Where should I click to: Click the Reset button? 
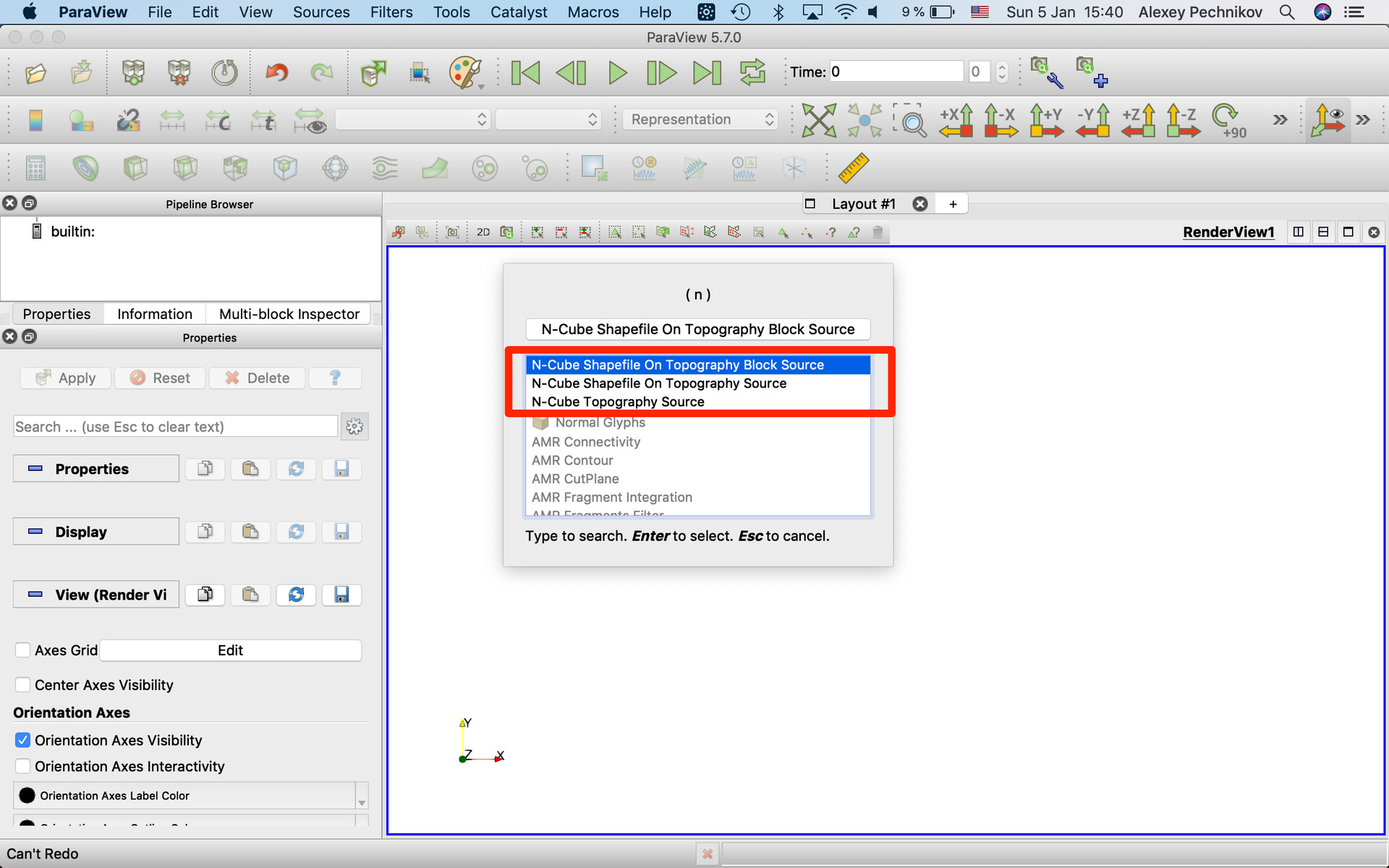(160, 378)
